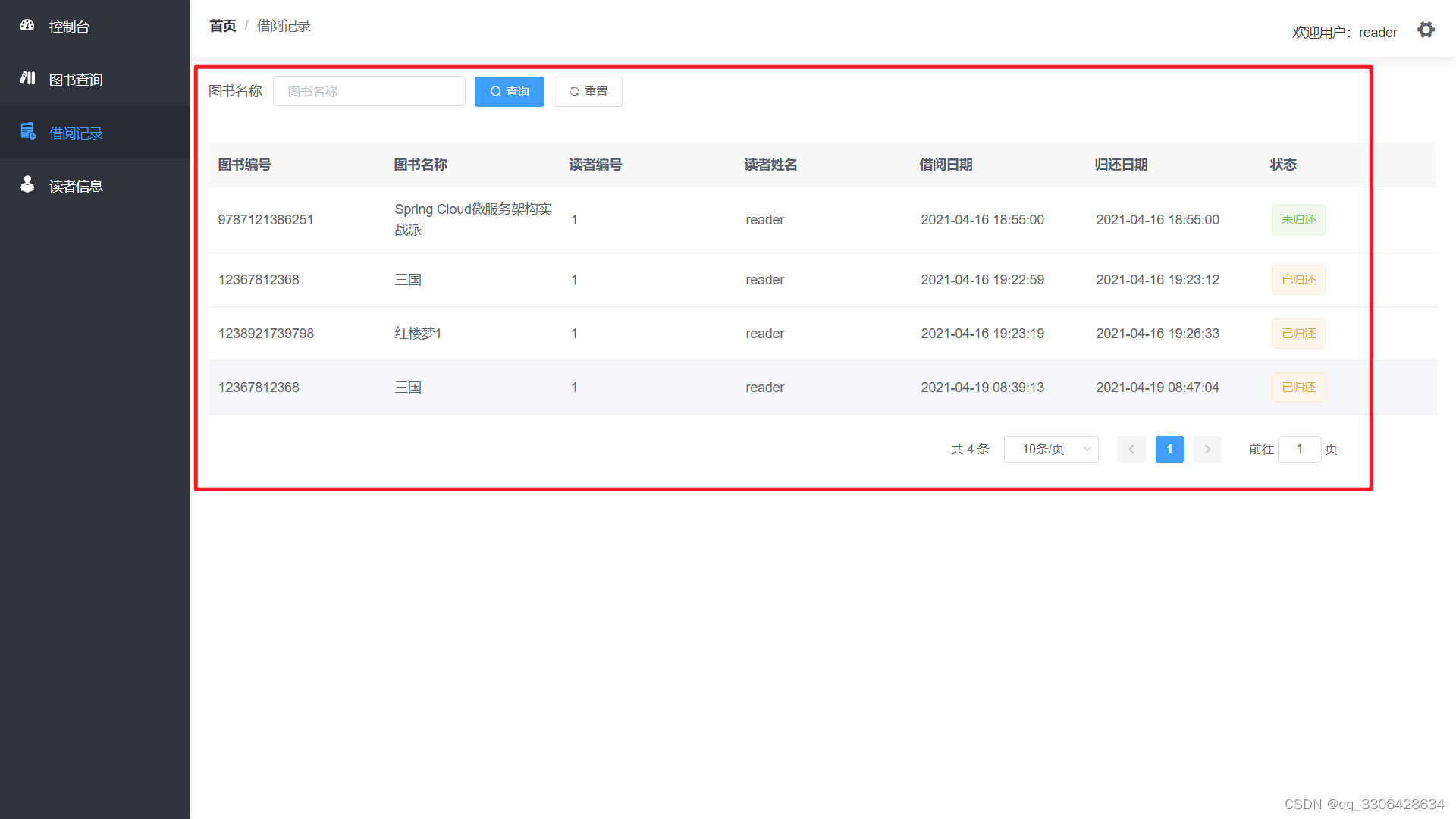
Task: Click the borrow record icon beside 借阅记录
Action: [28, 131]
